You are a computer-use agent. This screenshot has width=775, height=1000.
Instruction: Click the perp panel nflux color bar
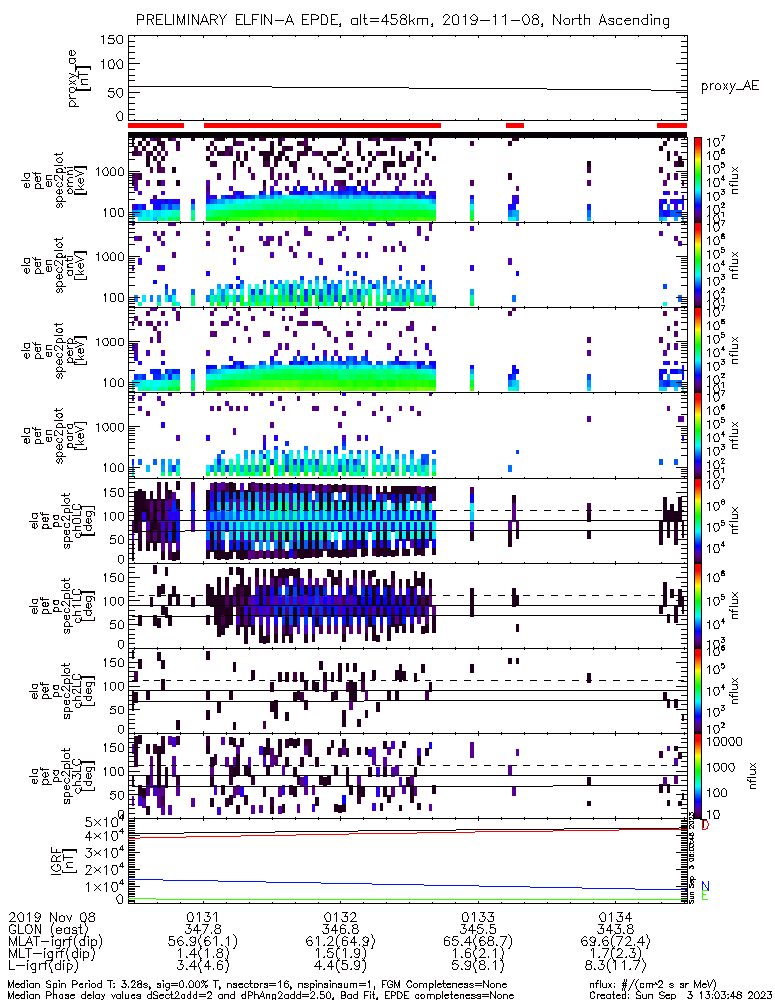click(698, 349)
